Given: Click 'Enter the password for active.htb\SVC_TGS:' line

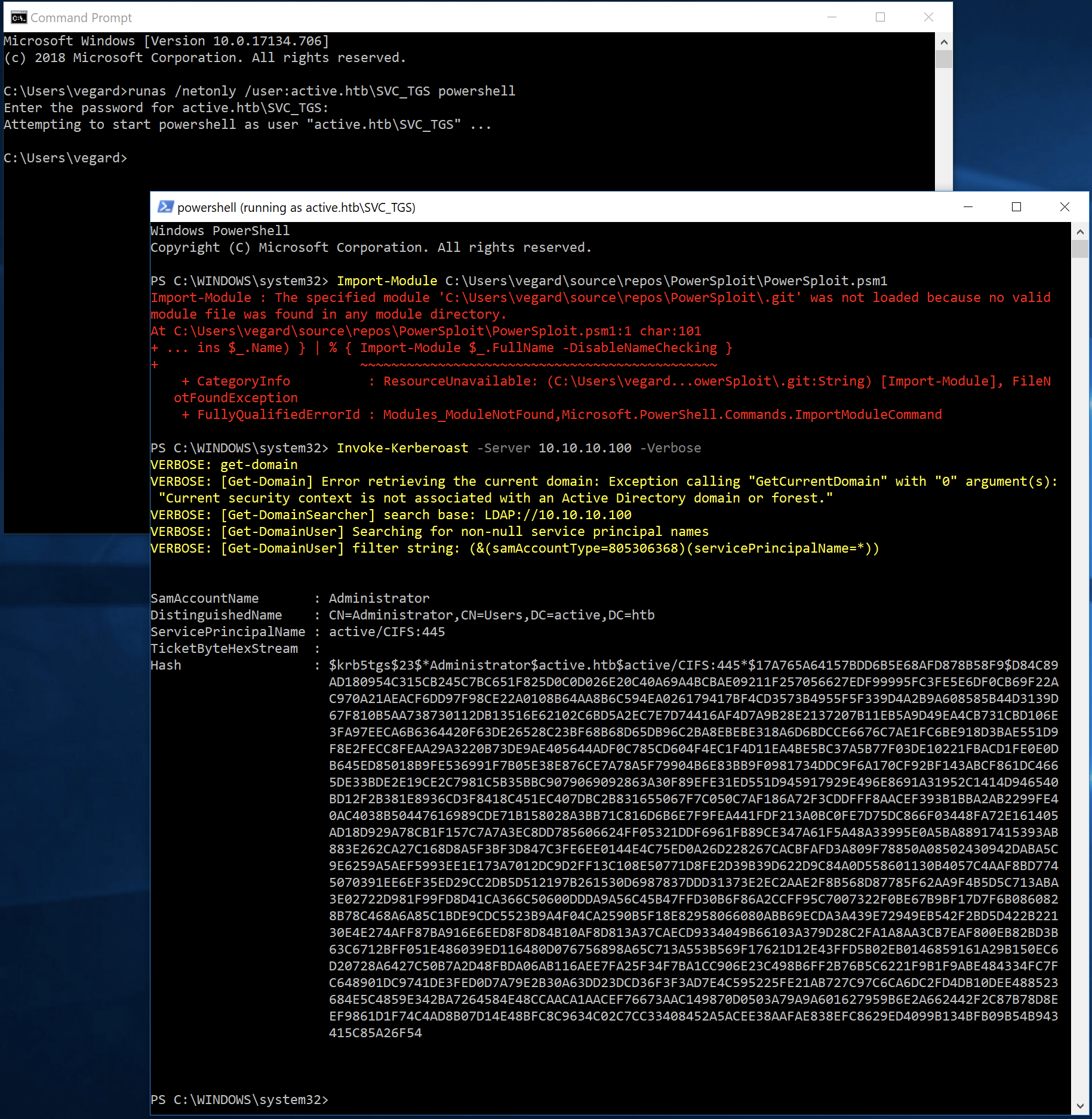Looking at the screenshot, I should click(x=166, y=108).
